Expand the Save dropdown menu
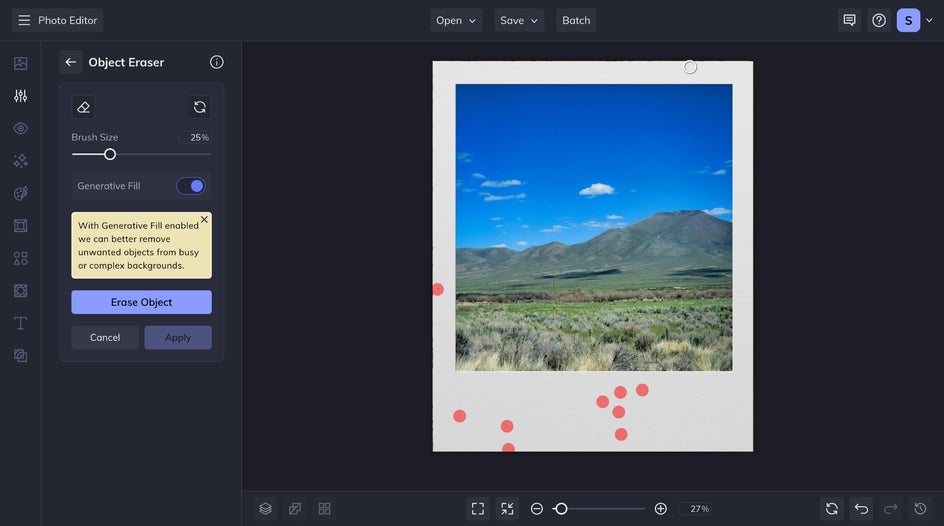 pyautogui.click(x=518, y=20)
